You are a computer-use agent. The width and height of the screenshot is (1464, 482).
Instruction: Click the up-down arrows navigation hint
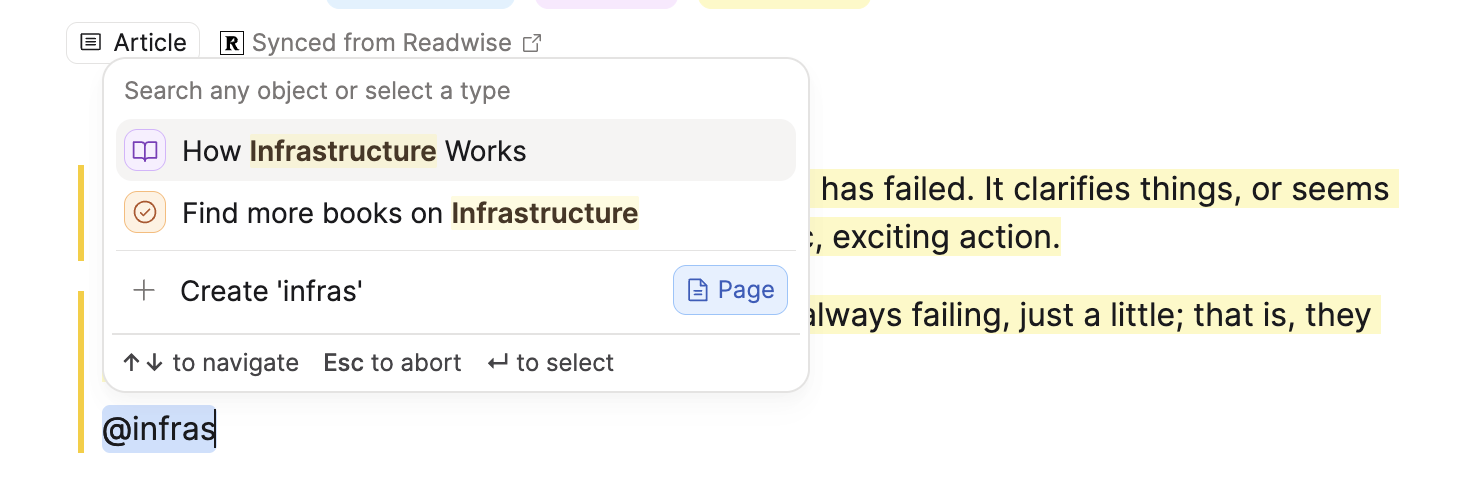[x=143, y=363]
